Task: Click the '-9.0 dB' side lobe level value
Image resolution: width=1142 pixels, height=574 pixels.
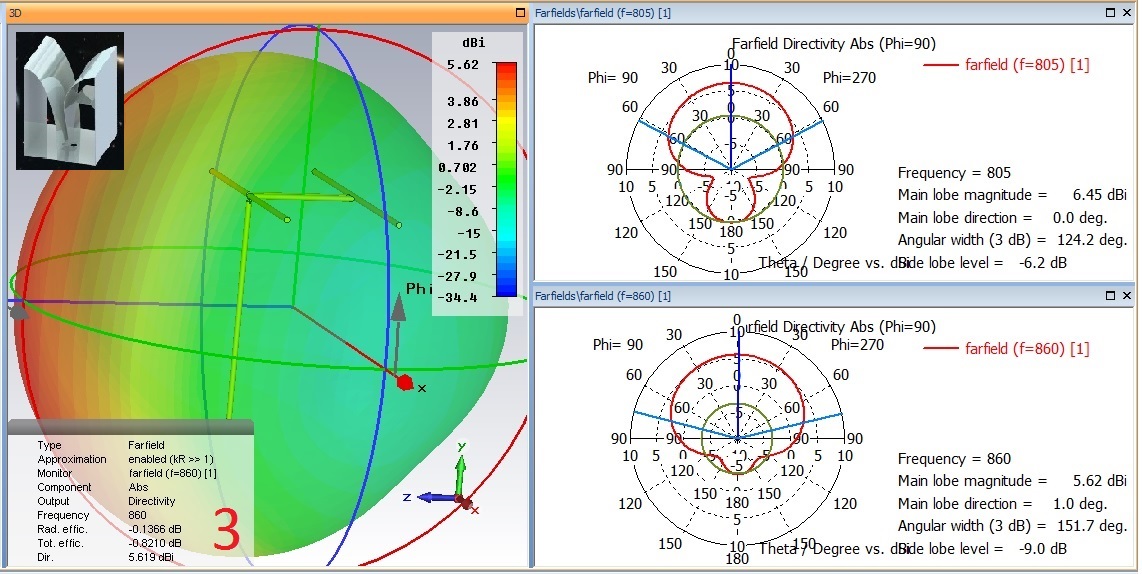Action: point(1043,549)
